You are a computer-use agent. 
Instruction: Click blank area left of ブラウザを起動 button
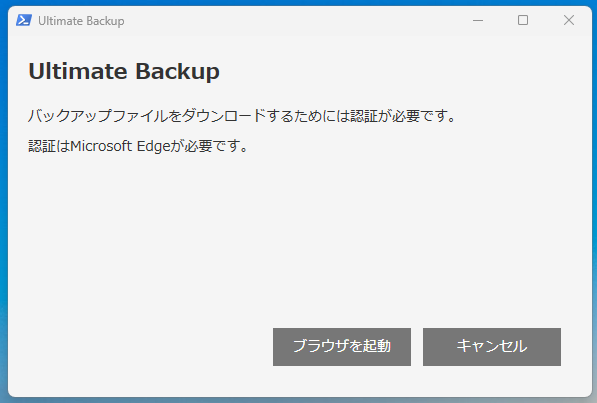coord(141,347)
